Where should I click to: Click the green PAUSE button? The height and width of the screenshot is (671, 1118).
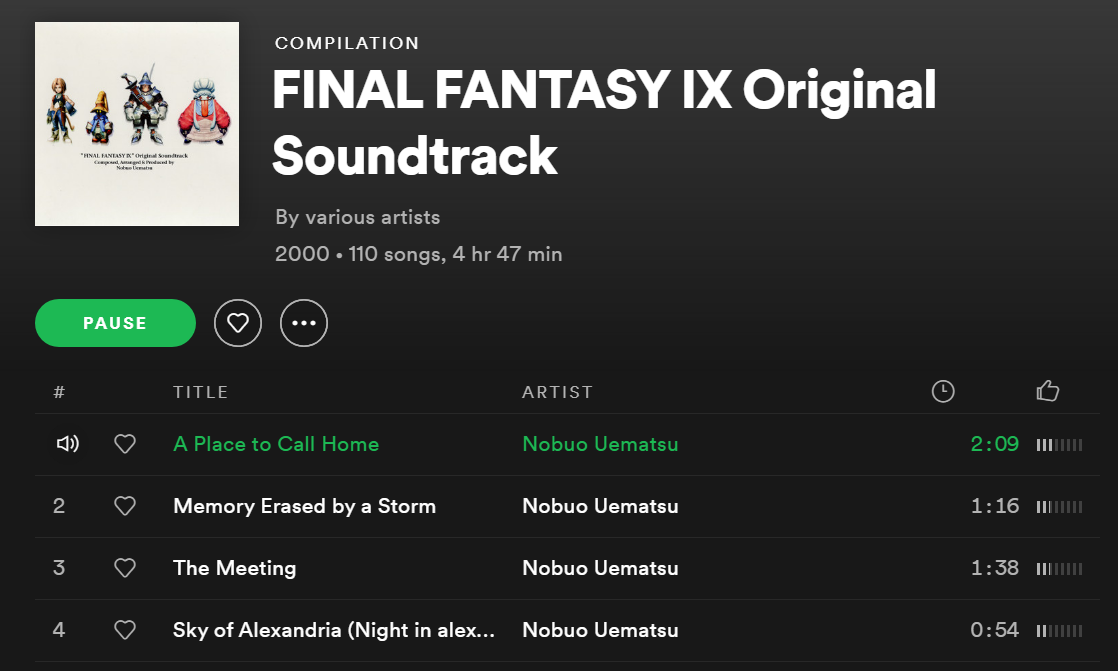(x=115, y=323)
